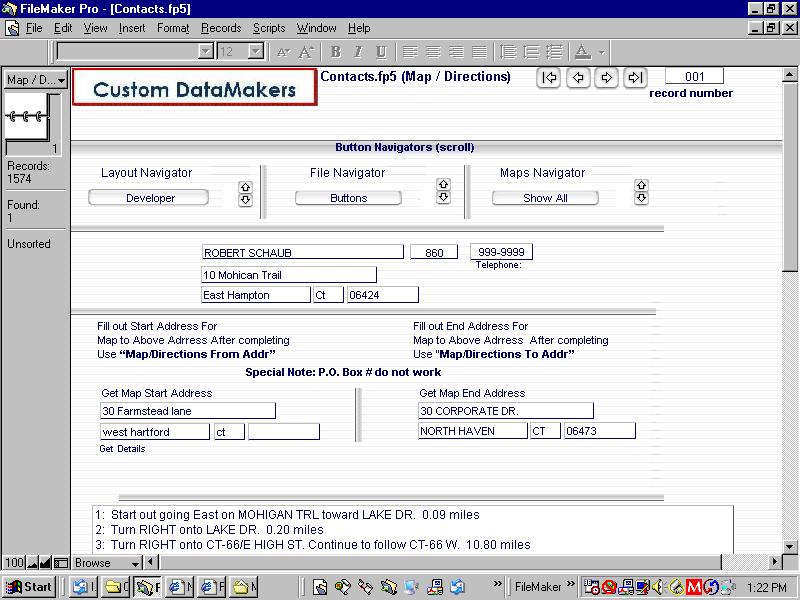
Task: Click the record number field 001
Action: pyautogui.click(x=694, y=77)
